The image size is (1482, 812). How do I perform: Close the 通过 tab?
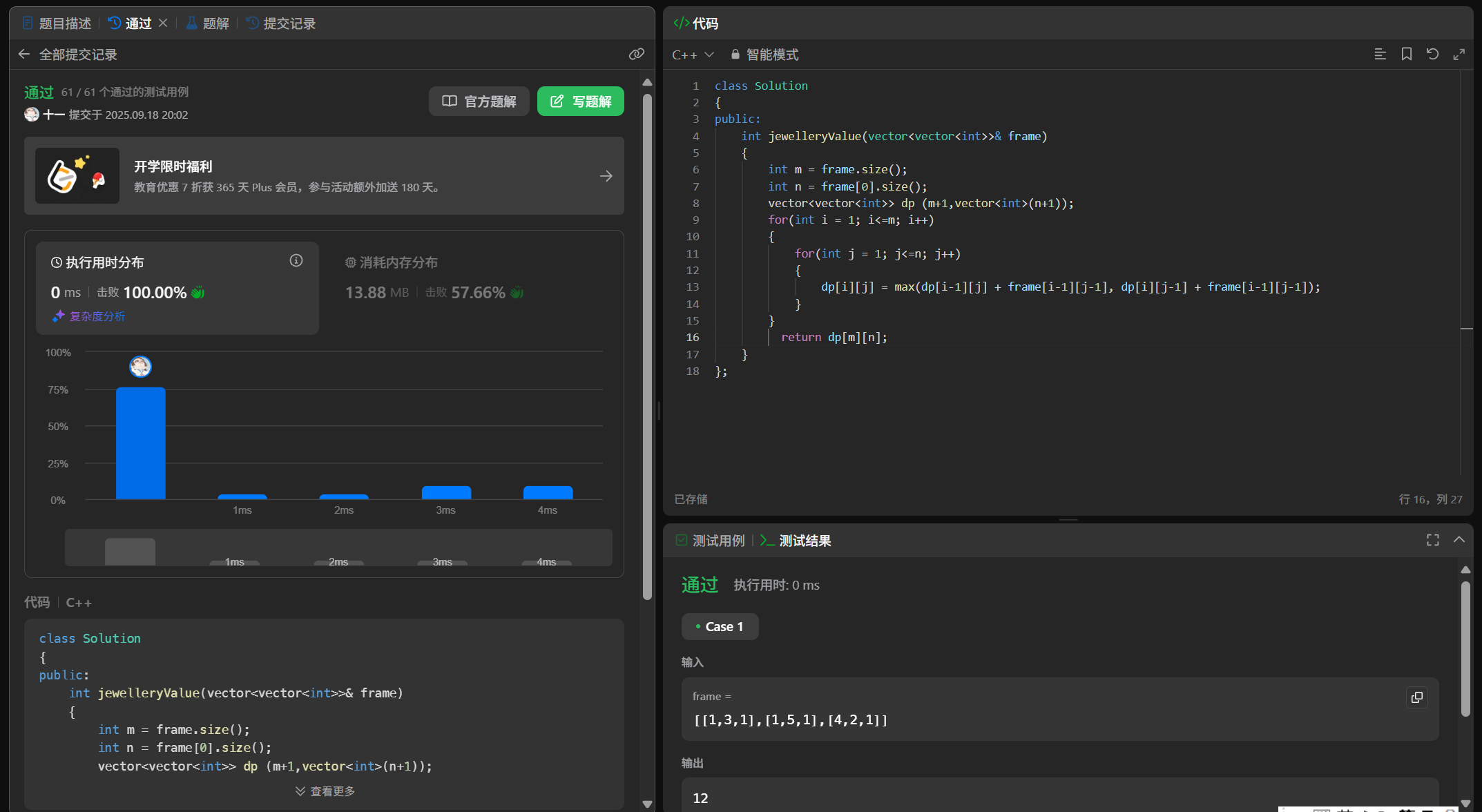click(x=163, y=23)
